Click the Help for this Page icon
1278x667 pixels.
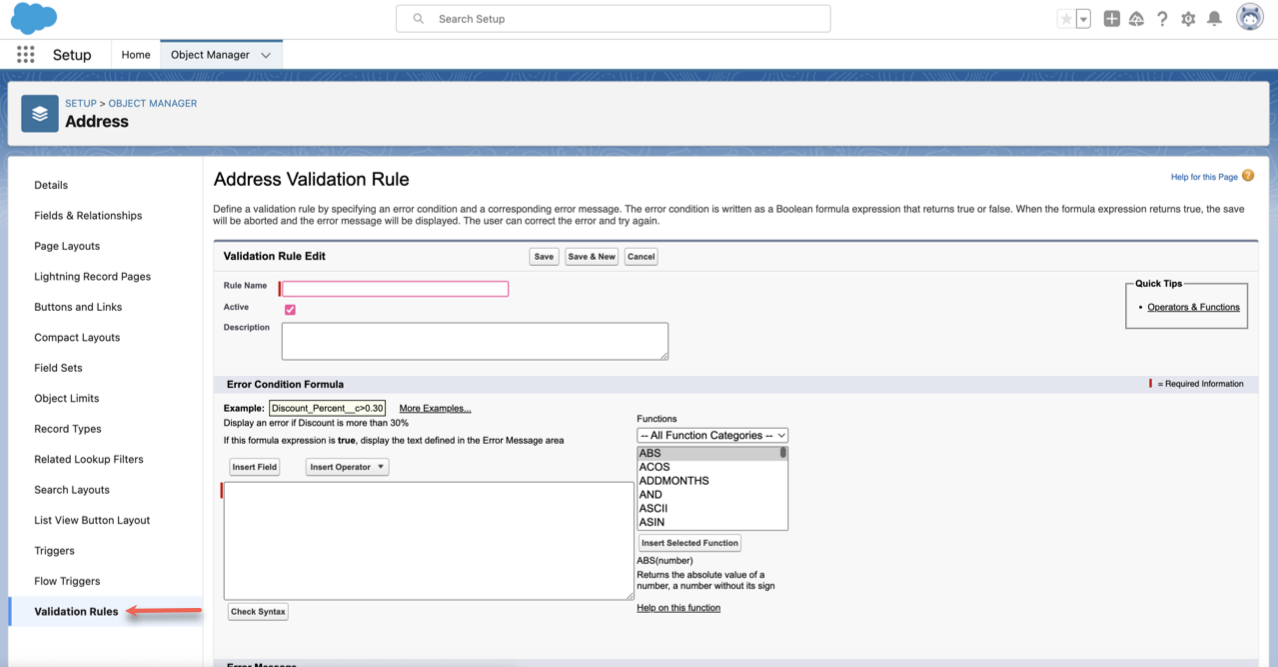pyautogui.click(x=1248, y=176)
